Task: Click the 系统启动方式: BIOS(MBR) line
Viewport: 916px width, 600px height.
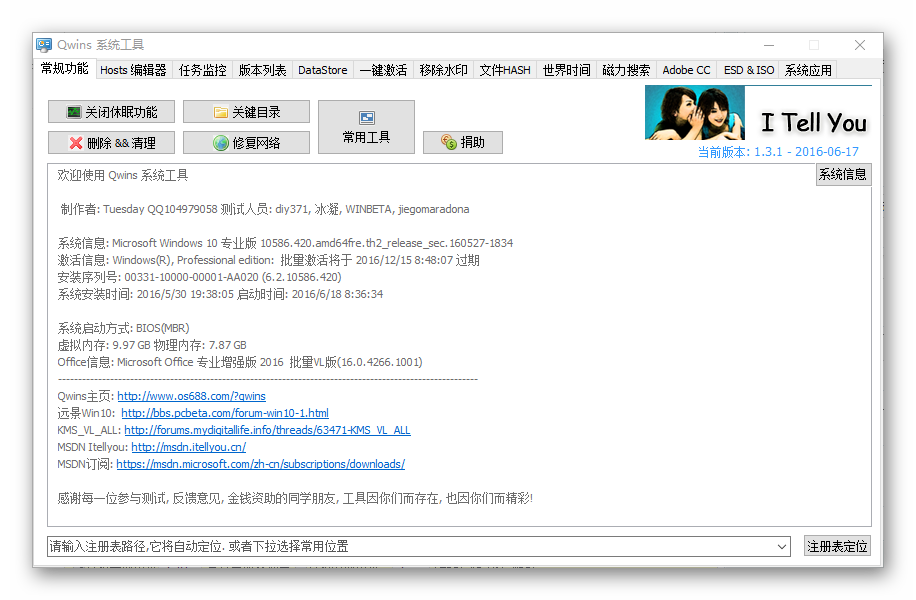Action: tap(123, 328)
